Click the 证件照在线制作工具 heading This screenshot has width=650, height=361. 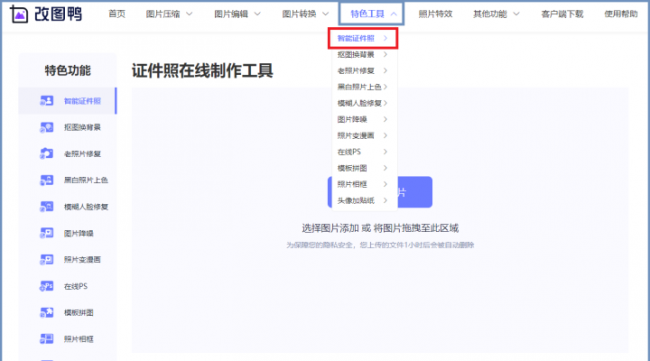tap(202, 70)
